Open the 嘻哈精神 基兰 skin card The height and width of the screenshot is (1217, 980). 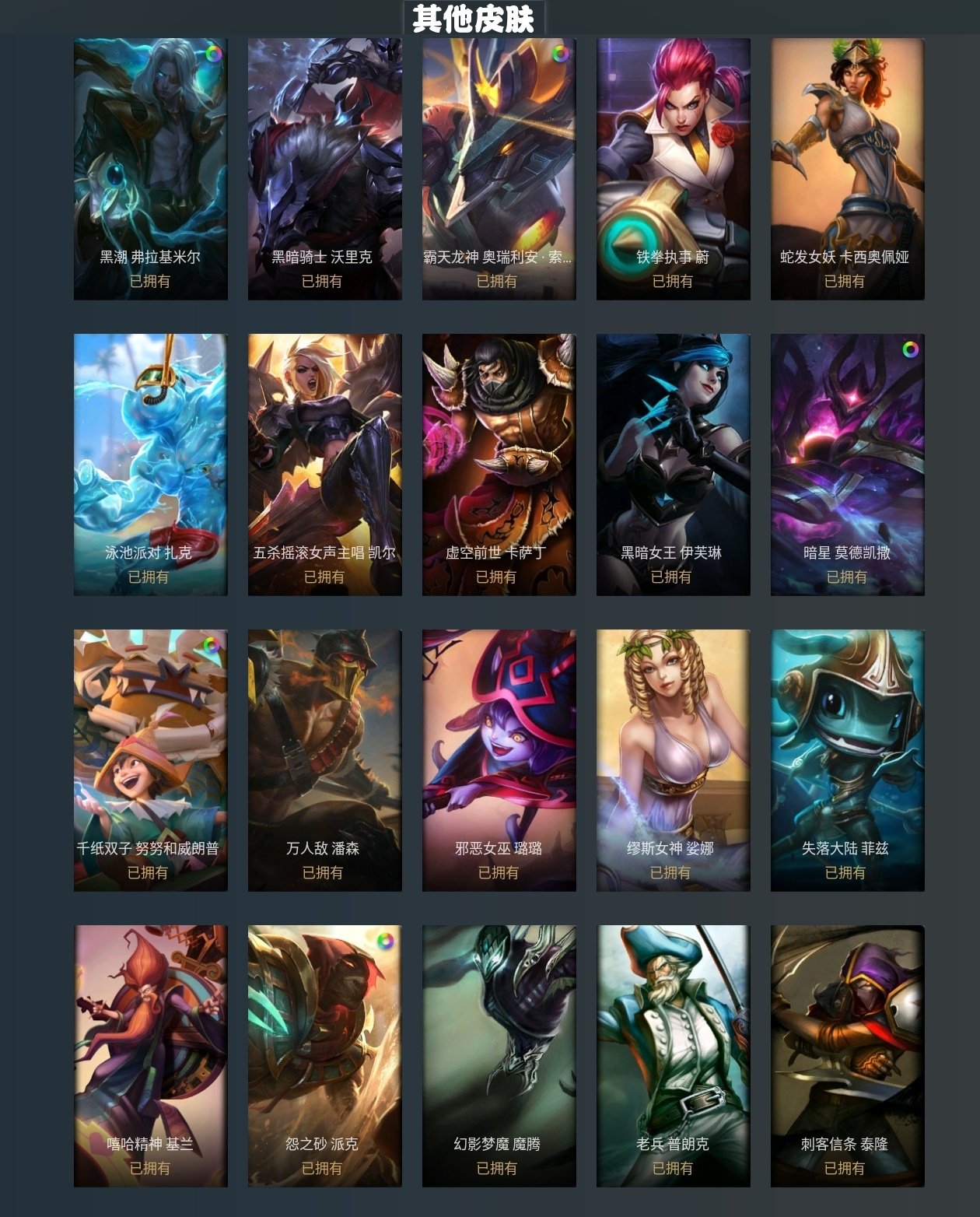[151, 1056]
